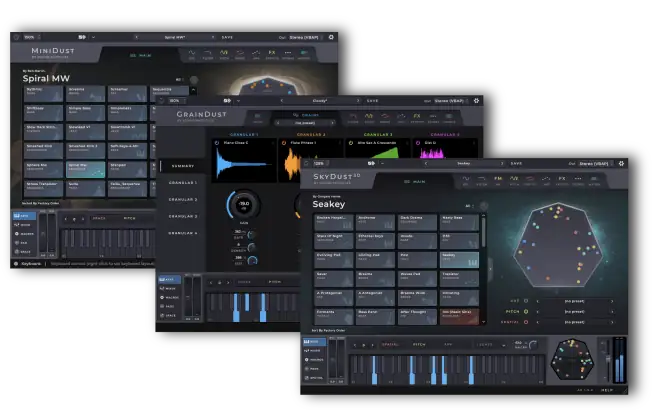Click the SkyDust preset favorite circle button
This screenshot has height=410, width=660.
pyautogui.click(x=484, y=206)
